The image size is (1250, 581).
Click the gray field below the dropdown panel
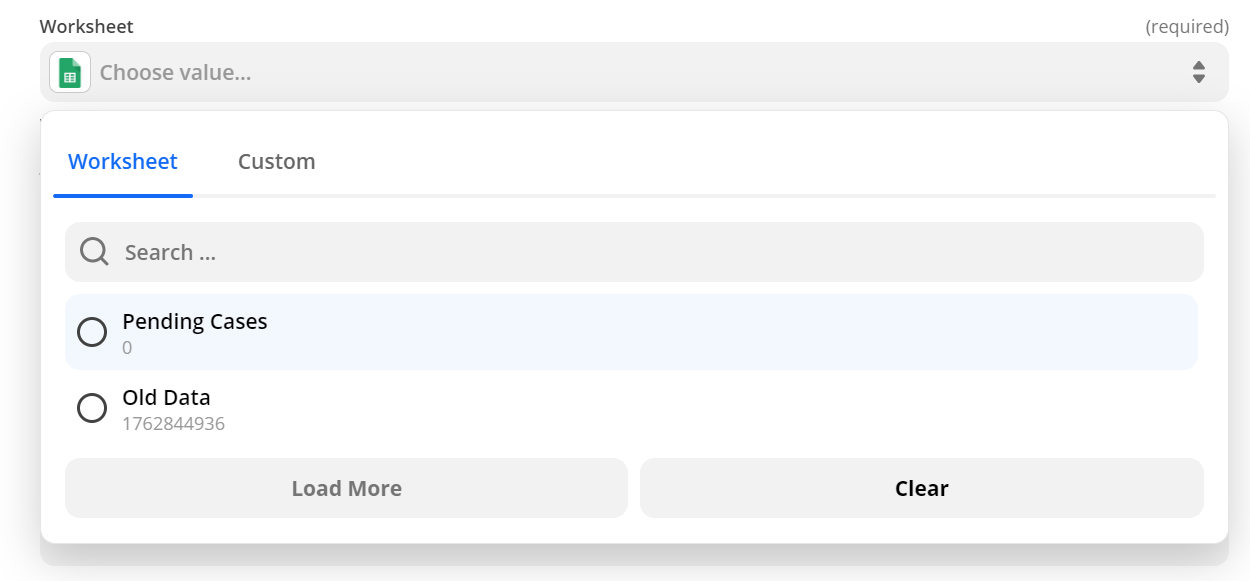[x=634, y=555]
